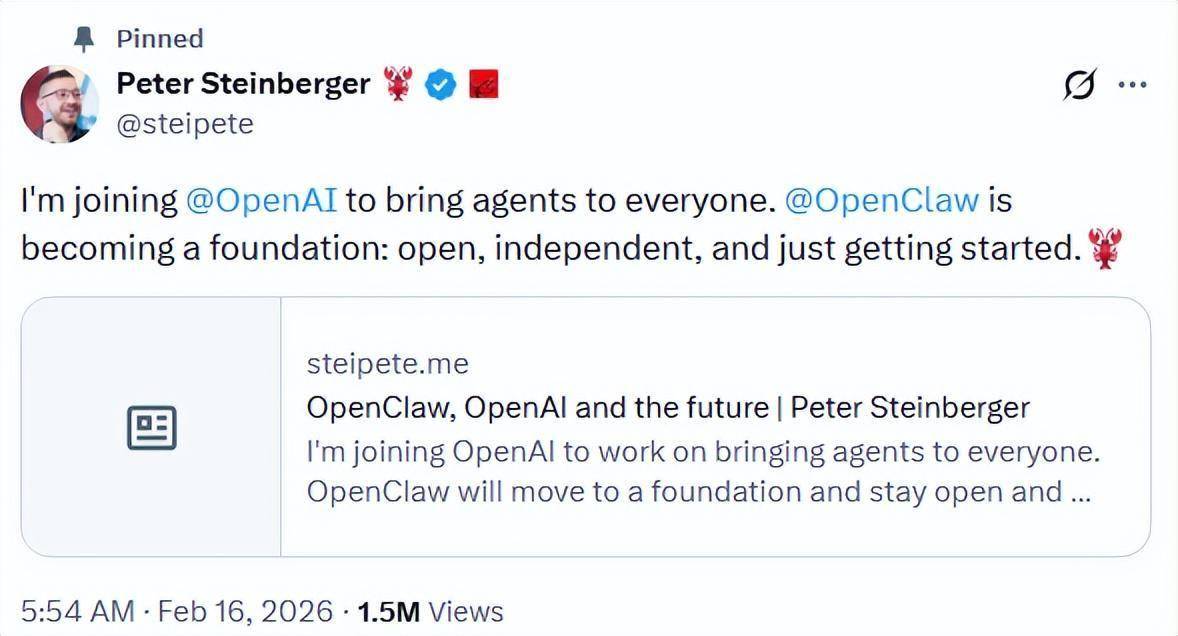Click the lobster emoji after the display name
The width and height of the screenshot is (1178, 636).
397,84
